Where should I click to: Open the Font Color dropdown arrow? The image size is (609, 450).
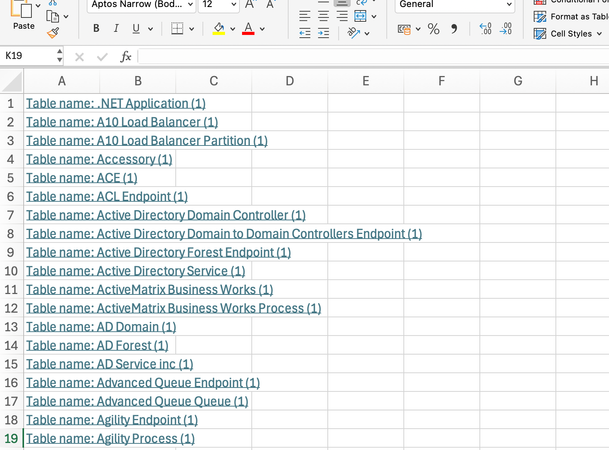[x=262, y=29]
